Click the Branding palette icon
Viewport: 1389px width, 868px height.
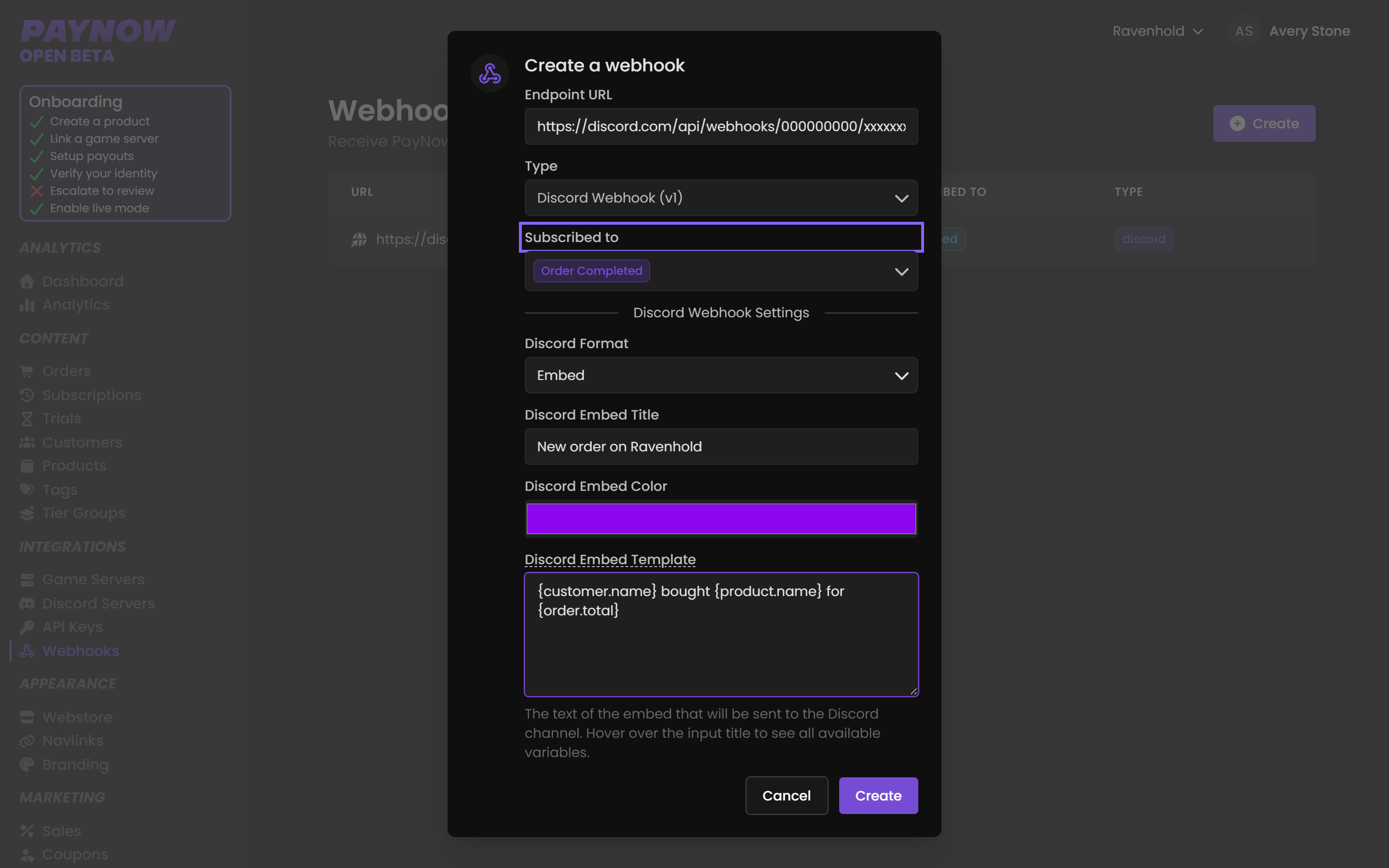(27, 765)
